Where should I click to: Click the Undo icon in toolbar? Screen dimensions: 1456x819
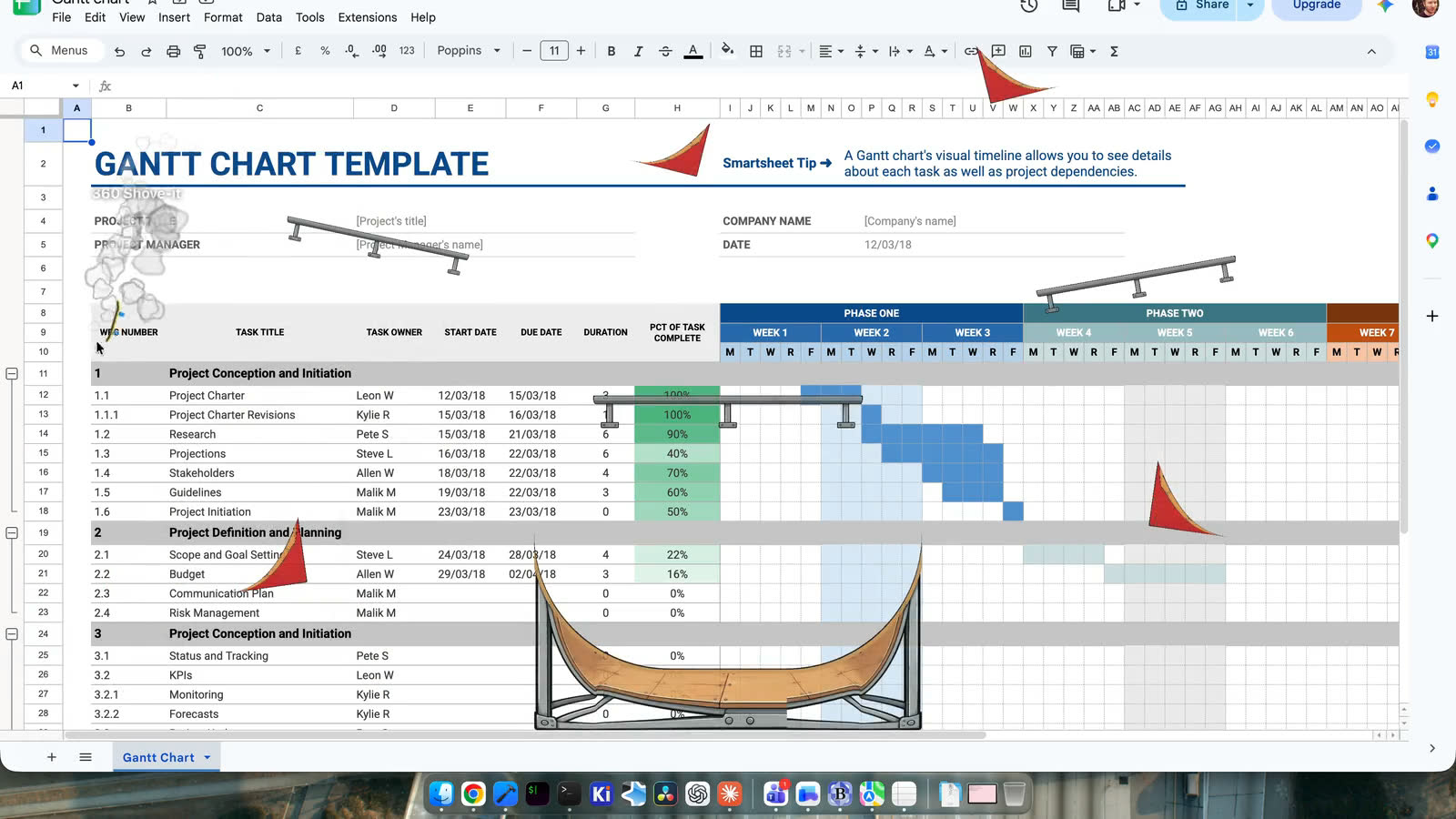[x=119, y=51]
